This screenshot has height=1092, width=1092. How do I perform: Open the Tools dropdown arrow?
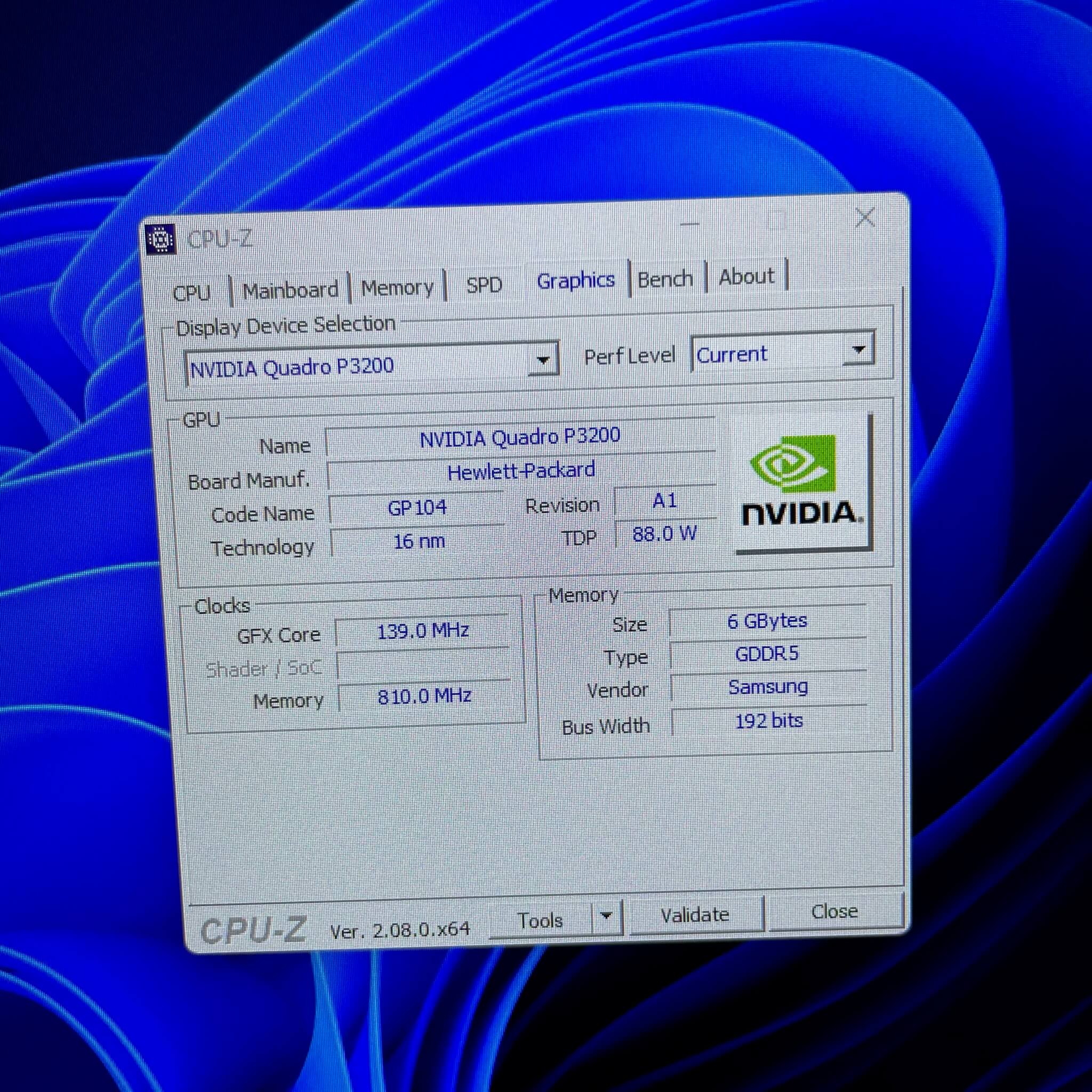(x=606, y=916)
